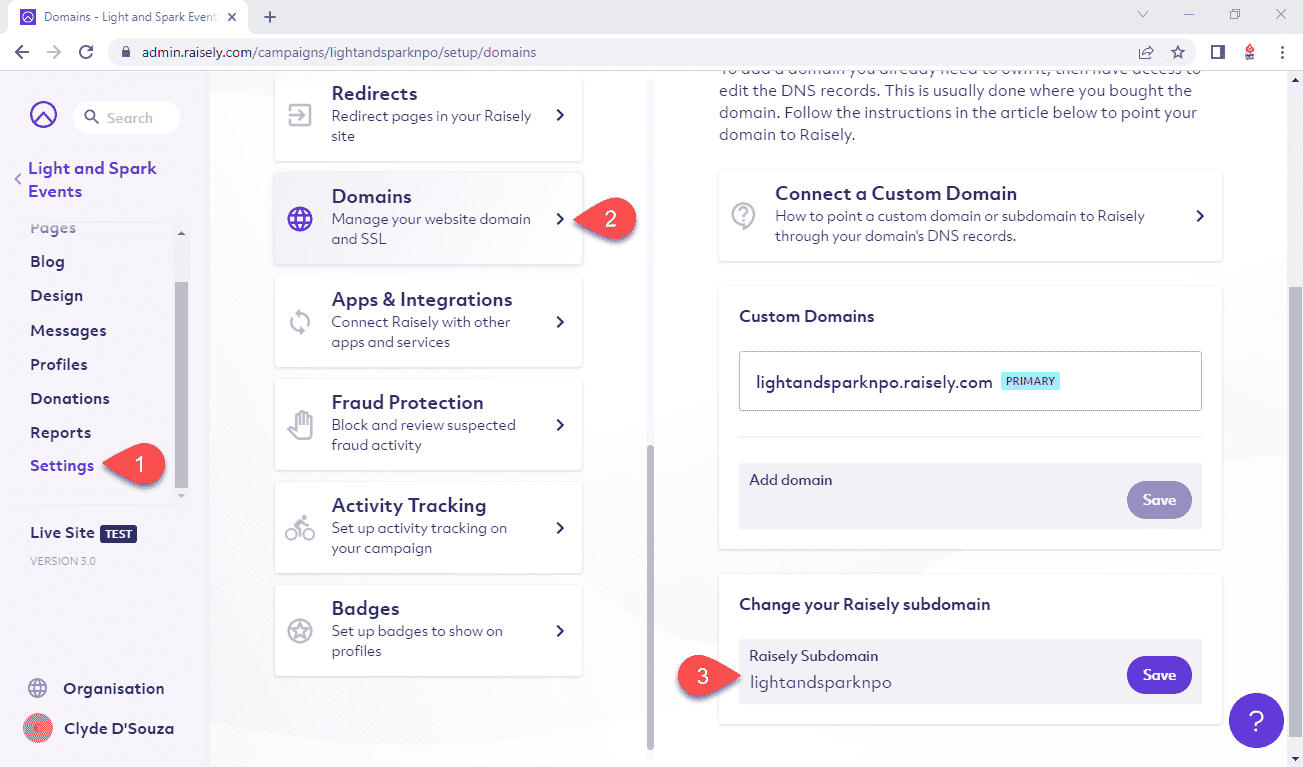Bookmark this page with the star

1178,52
